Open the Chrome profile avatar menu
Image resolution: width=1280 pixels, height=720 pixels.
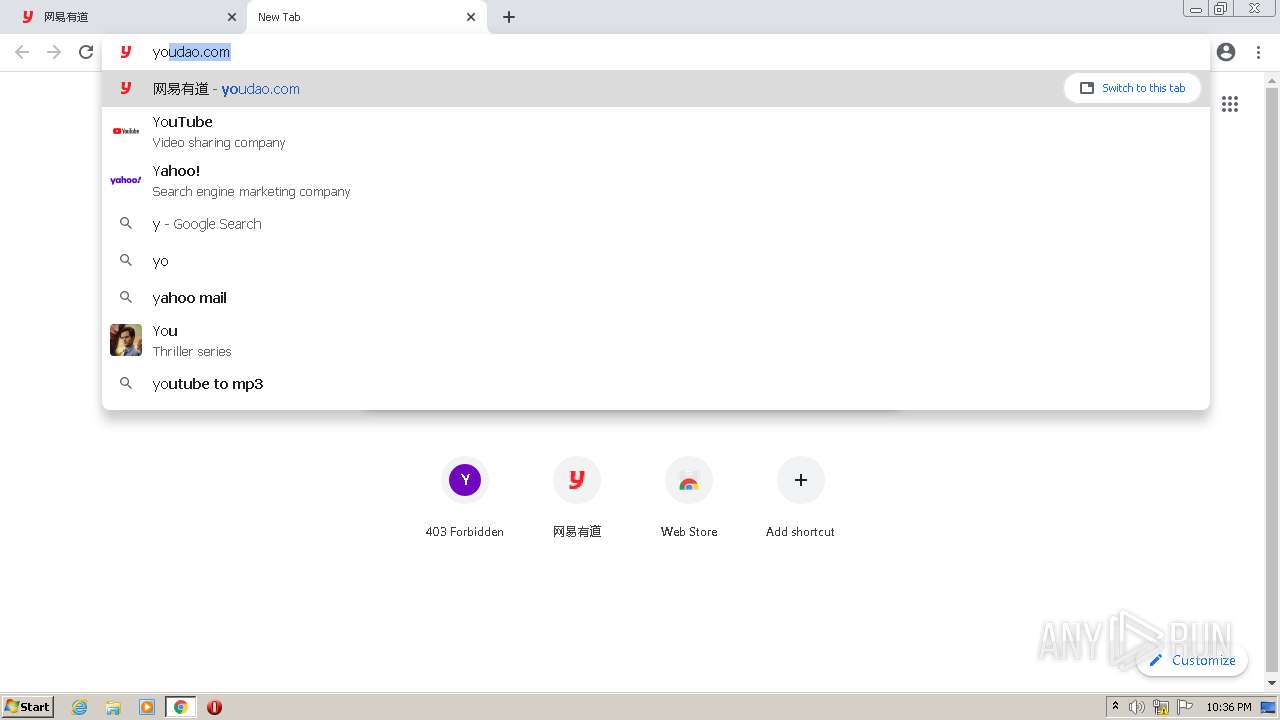[x=1226, y=52]
